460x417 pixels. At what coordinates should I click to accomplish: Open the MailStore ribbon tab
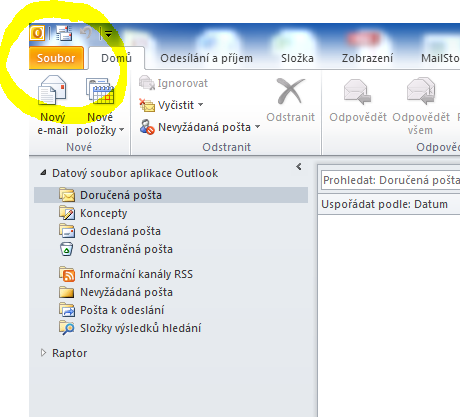coord(440,58)
